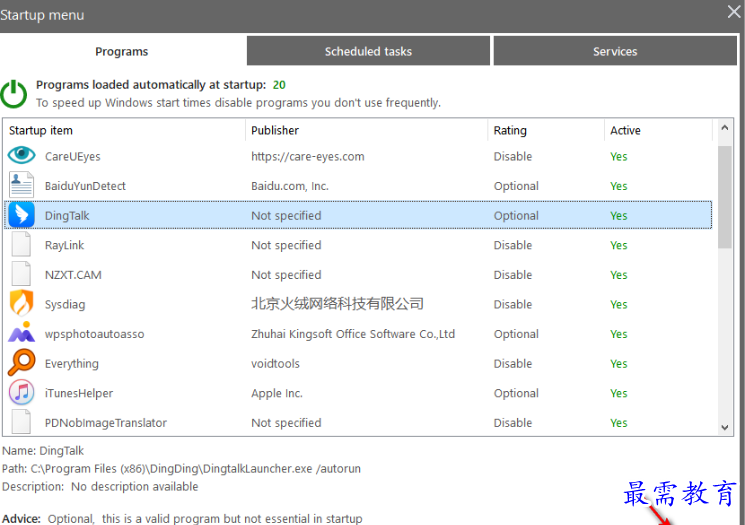Image resolution: width=745 pixels, height=525 pixels.
Task: Click the Baidu.com, Inc. publisher cell
Action: tap(290, 186)
